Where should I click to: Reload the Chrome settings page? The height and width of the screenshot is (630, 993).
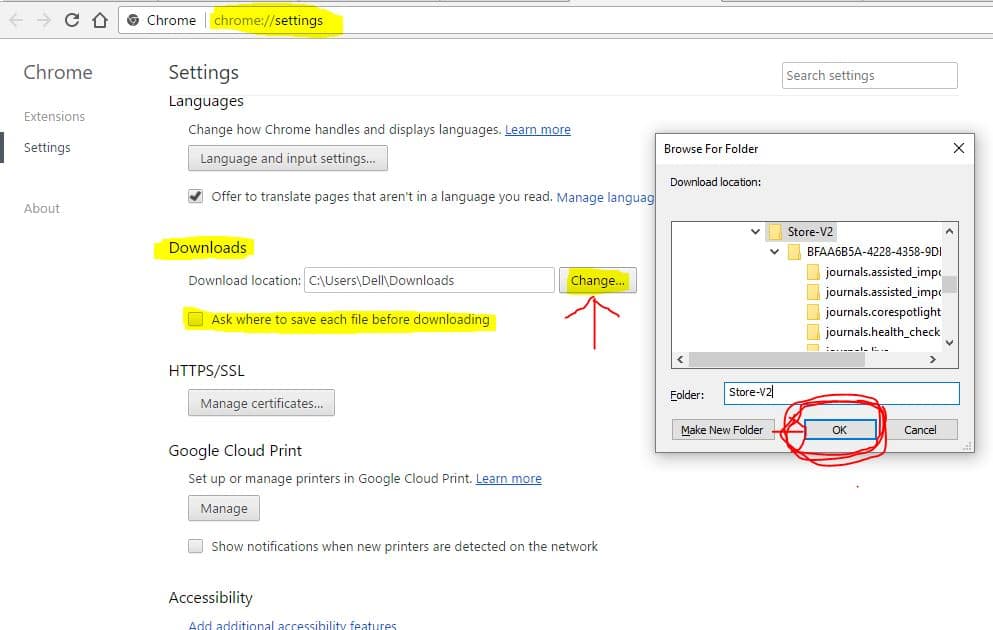(72, 20)
